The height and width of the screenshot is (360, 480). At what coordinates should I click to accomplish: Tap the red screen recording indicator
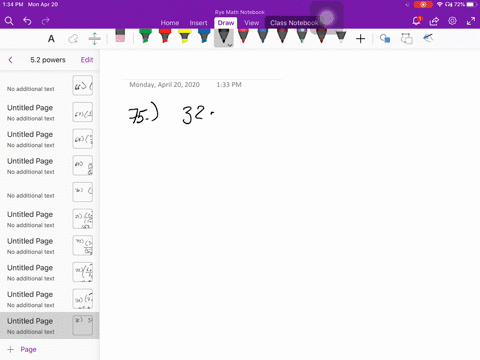[x=423, y=4]
